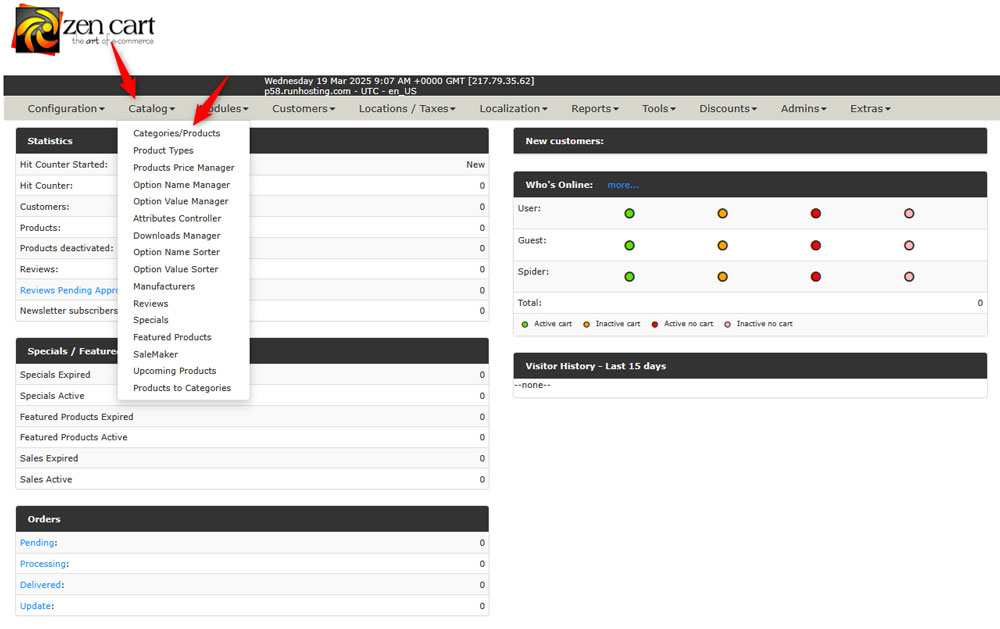Click the yellow Inactive cart legend icon
The width and height of the screenshot is (1000, 629).
(589, 324)
